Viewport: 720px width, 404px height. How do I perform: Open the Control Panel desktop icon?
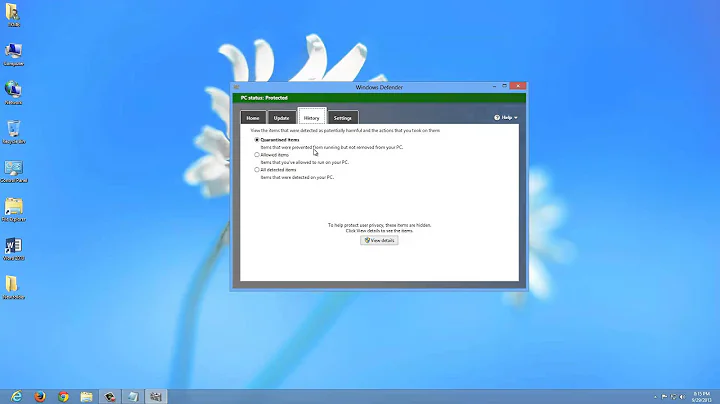pyautogui.click(x=14, y=171)
